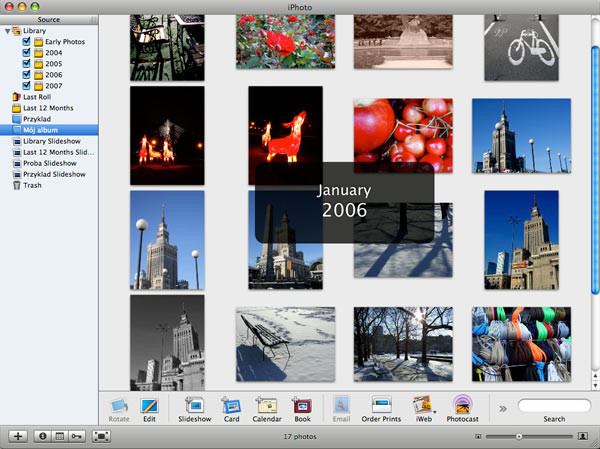Click the Rotate tool icon
This screenshot has height=449, width=600.
tap(119, 406)
